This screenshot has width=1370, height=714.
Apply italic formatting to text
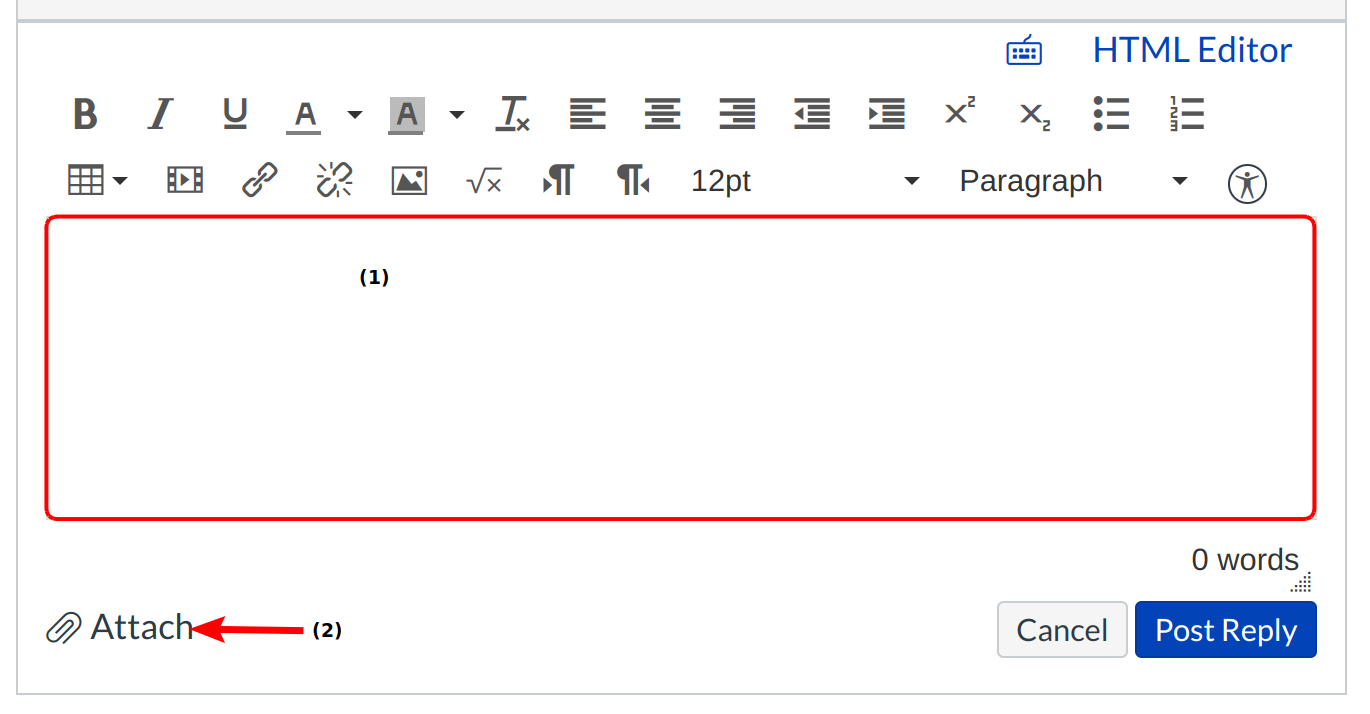(160, 114)
